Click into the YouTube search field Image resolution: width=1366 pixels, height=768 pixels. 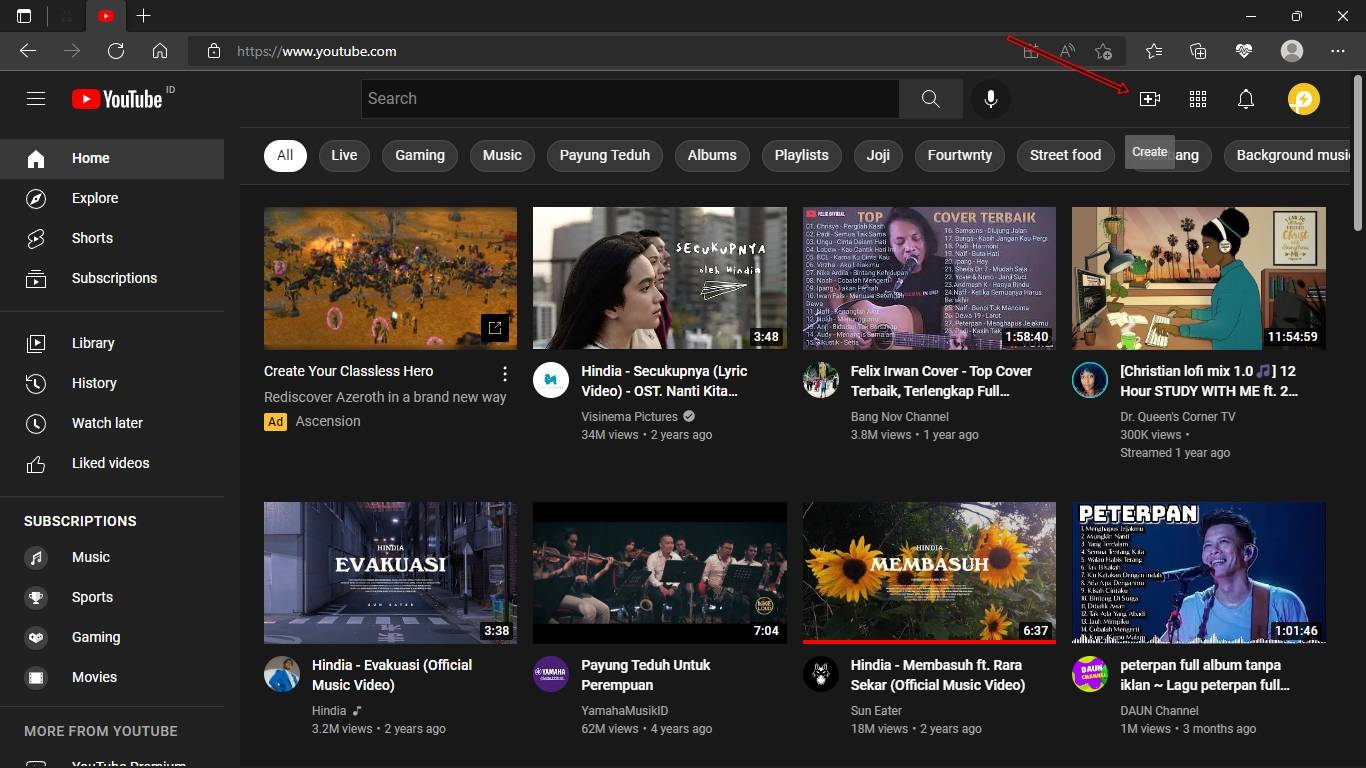pos(630,98)
